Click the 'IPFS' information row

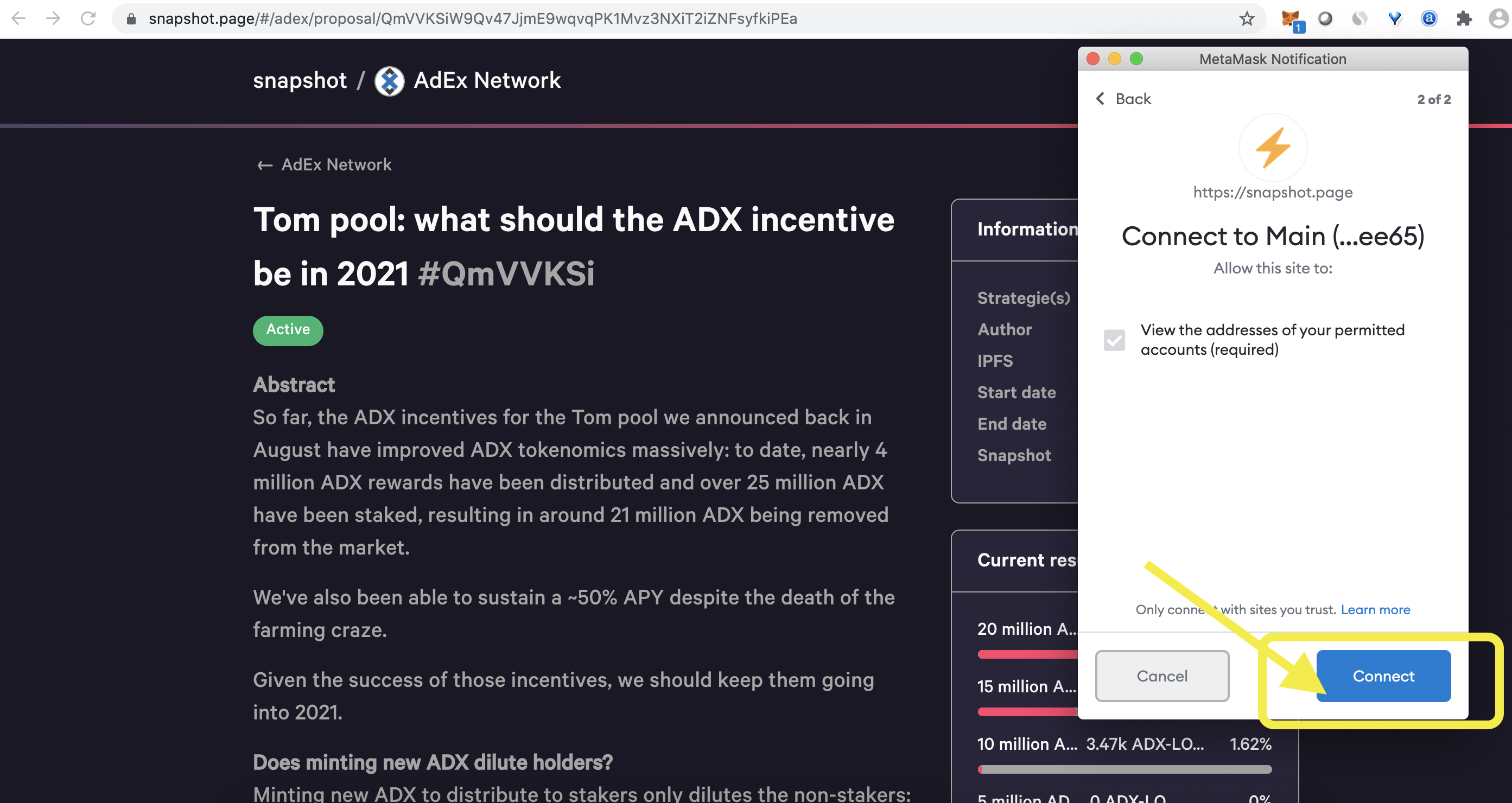995,360
